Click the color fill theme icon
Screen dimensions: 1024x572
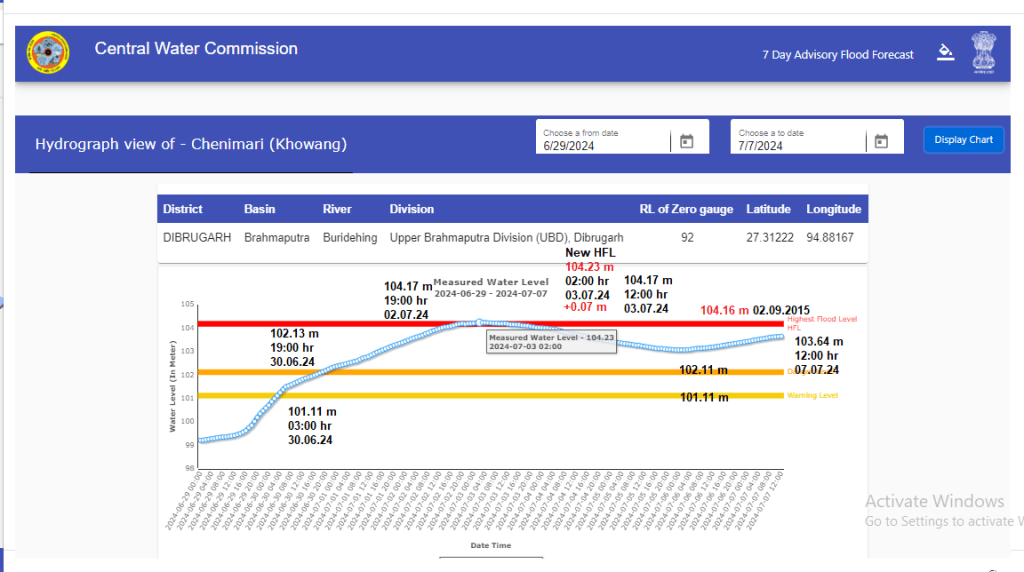(x=945, y=53)
